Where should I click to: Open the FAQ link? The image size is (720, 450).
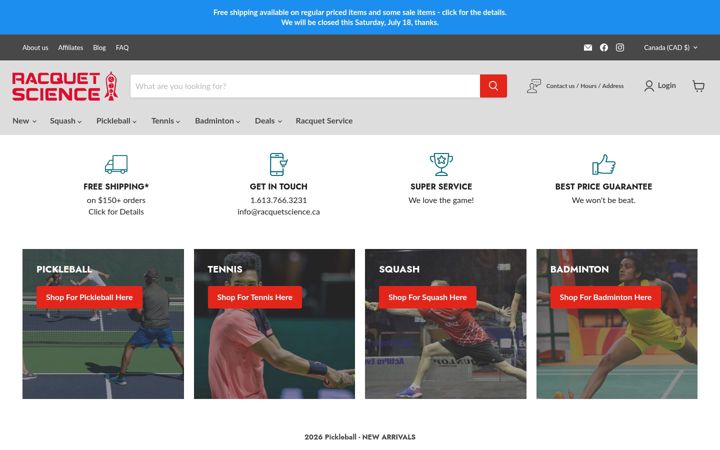(x=122, y=48)
